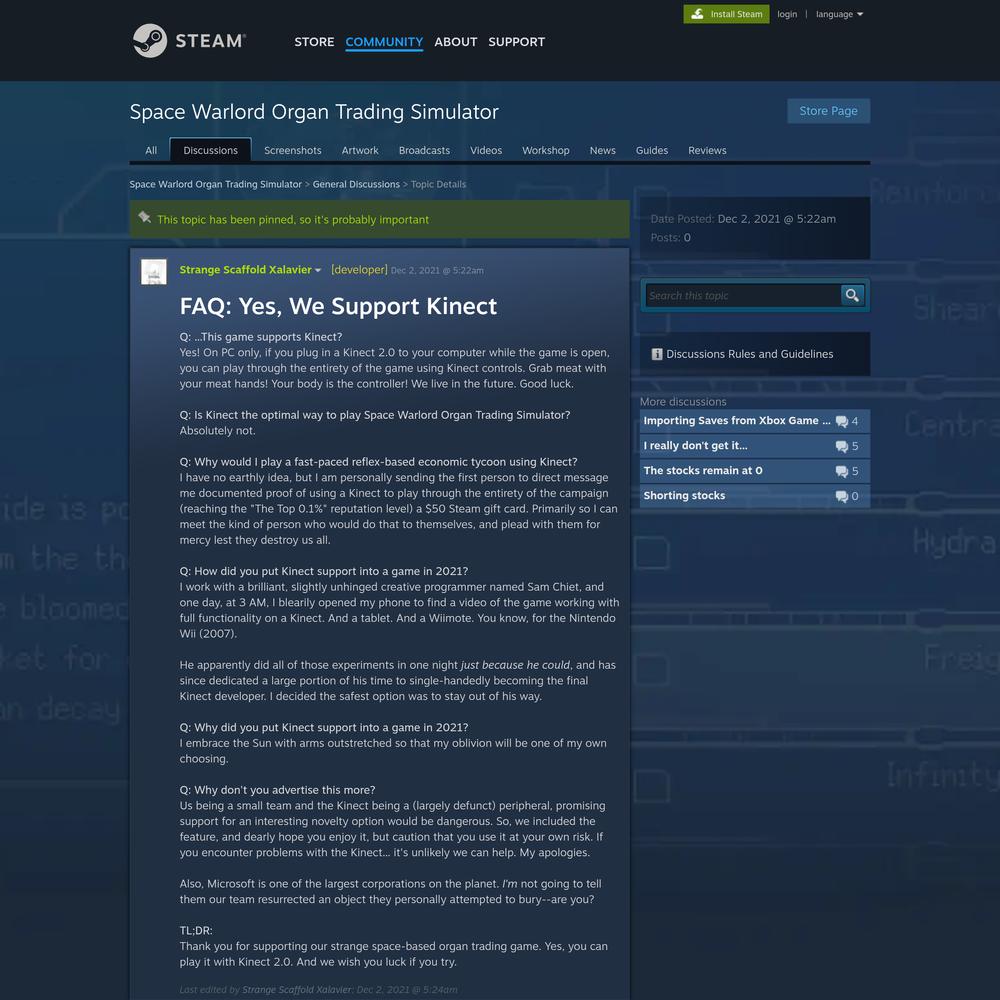
Task: Click the 'Topic Details' breadcrumb text
Action: (x=438, y=184)
